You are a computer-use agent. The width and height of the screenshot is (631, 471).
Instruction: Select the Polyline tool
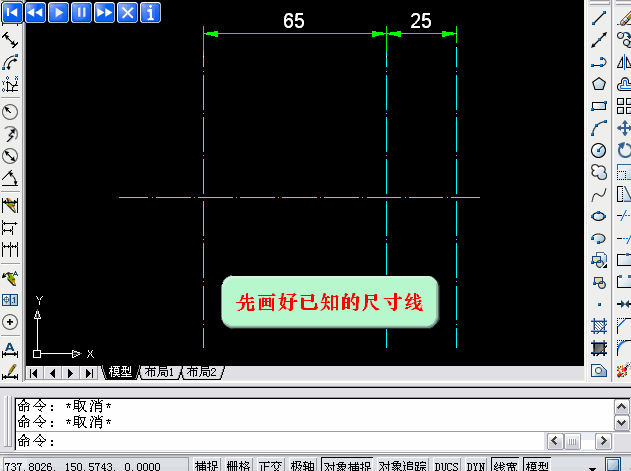click(x=599, y=62)
